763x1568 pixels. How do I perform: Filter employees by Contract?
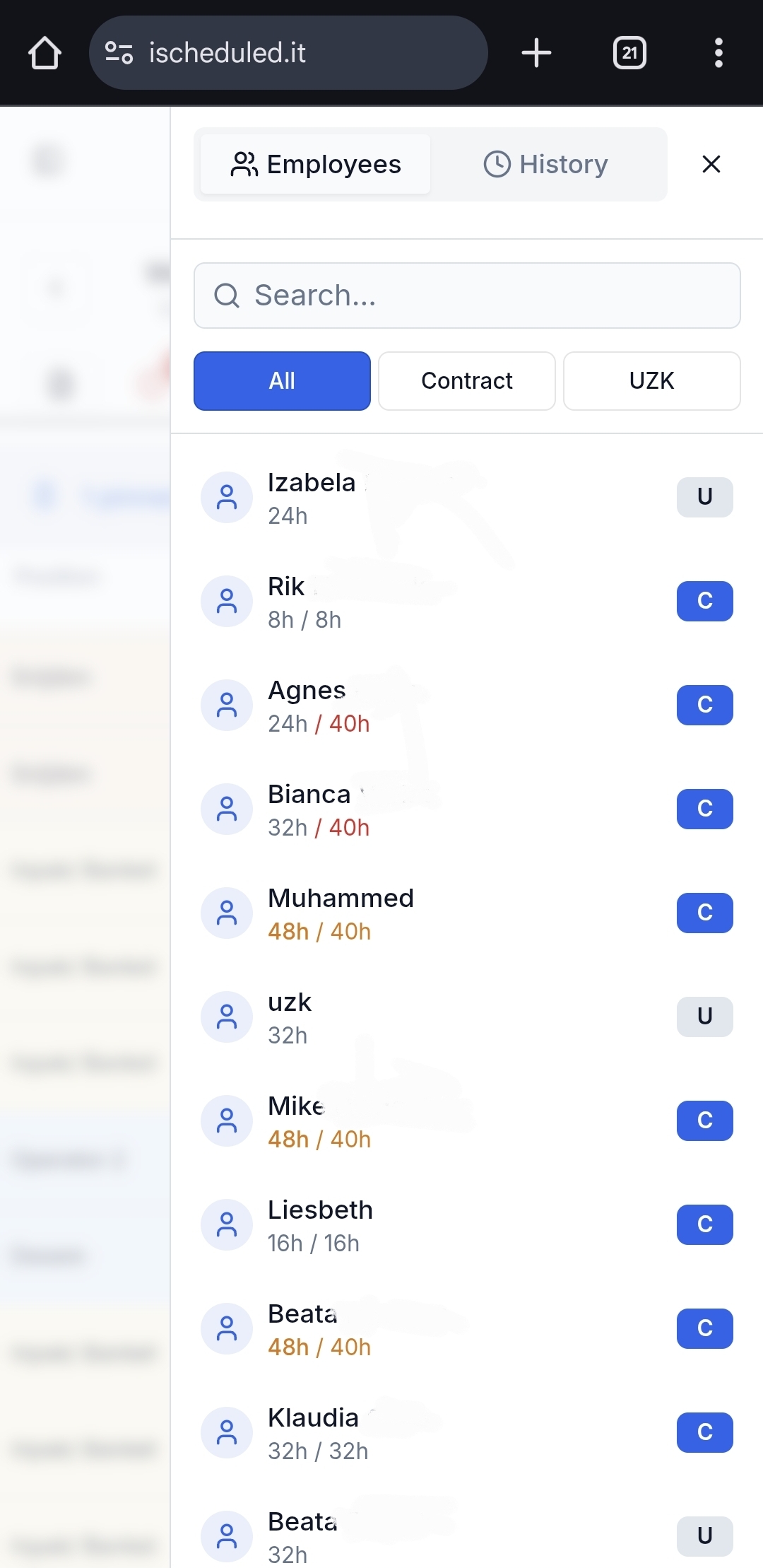click(x=466, y=381)
